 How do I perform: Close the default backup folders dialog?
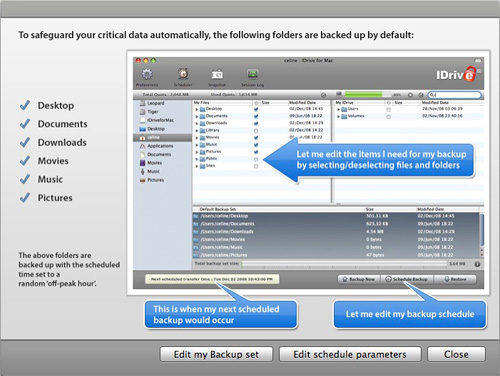[456, 354]
